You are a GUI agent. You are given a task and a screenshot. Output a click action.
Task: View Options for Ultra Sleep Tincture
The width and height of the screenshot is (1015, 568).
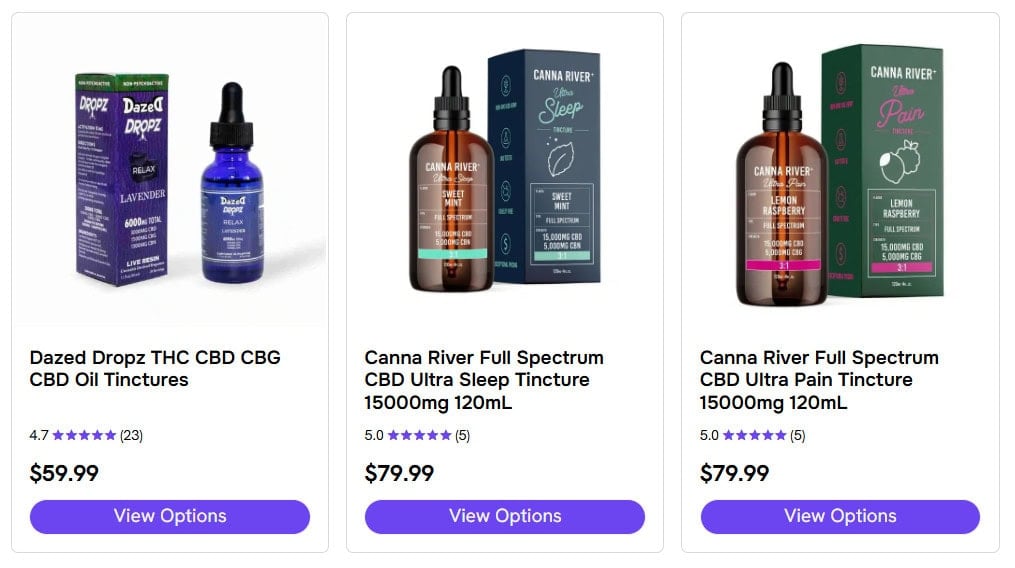click(x=505, y=516)
